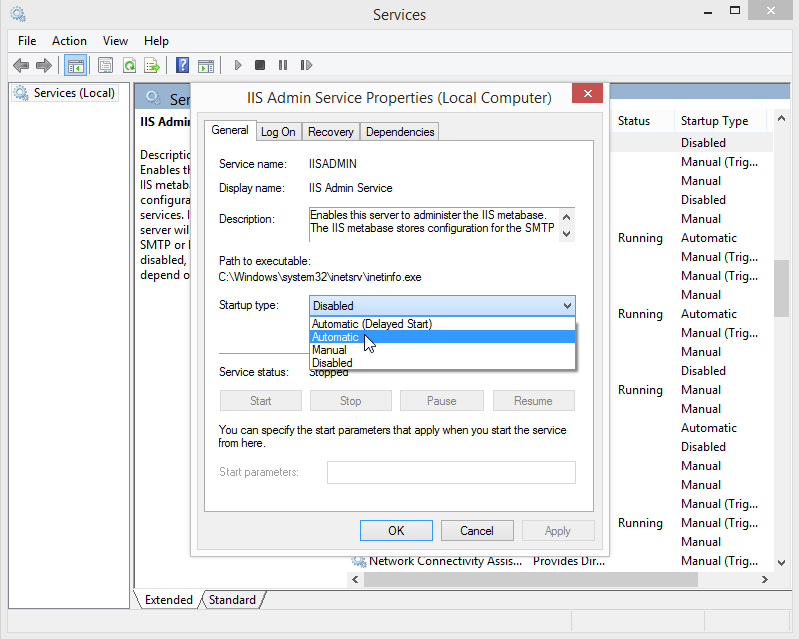Click IIS Admin Service display name text
This screenshot has height=640, width=800.
pos(351,188)
